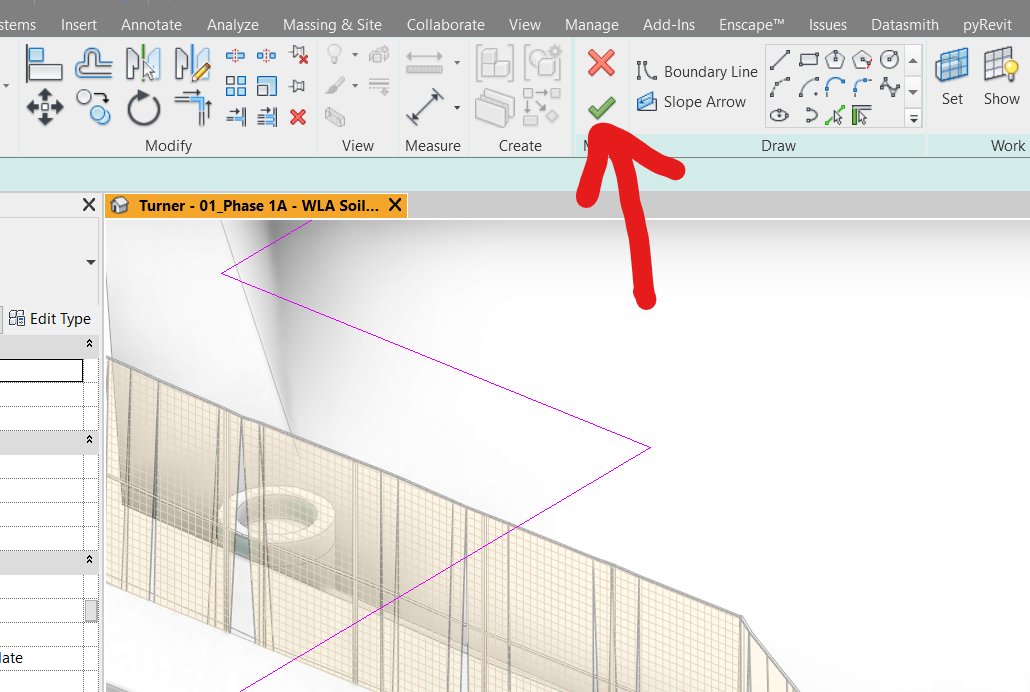Select the Center-Ends Arc tool
1030x692 pixels.
(809, 87)
